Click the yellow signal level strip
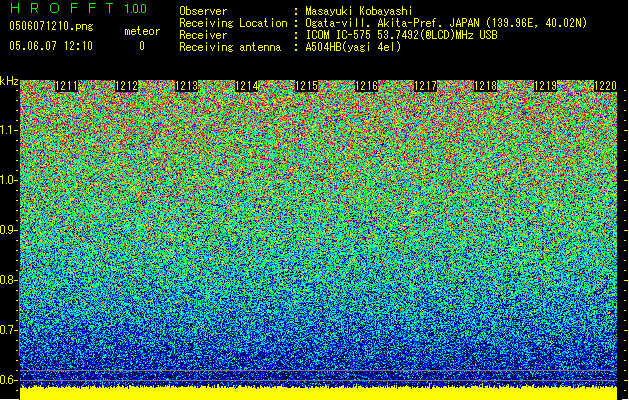This screenshot has height=400, width=629. click(x=318, y=394)
